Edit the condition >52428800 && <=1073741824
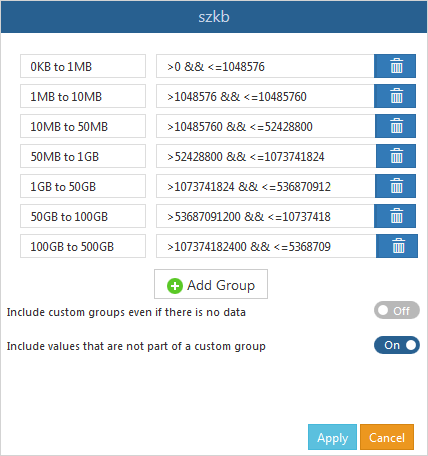 pos(266,156)
